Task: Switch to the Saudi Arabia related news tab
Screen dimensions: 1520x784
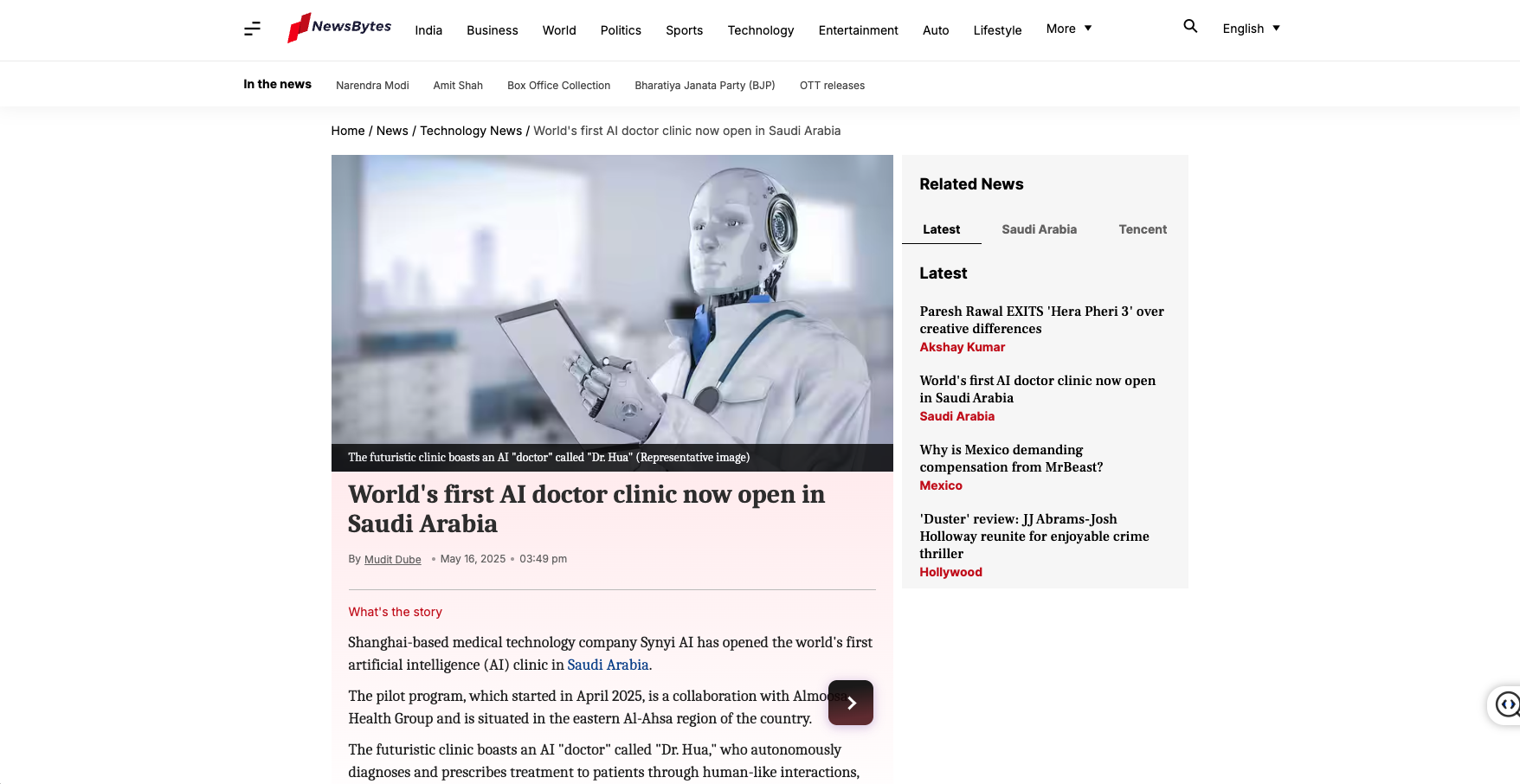Action: [x=1039, y=229]
